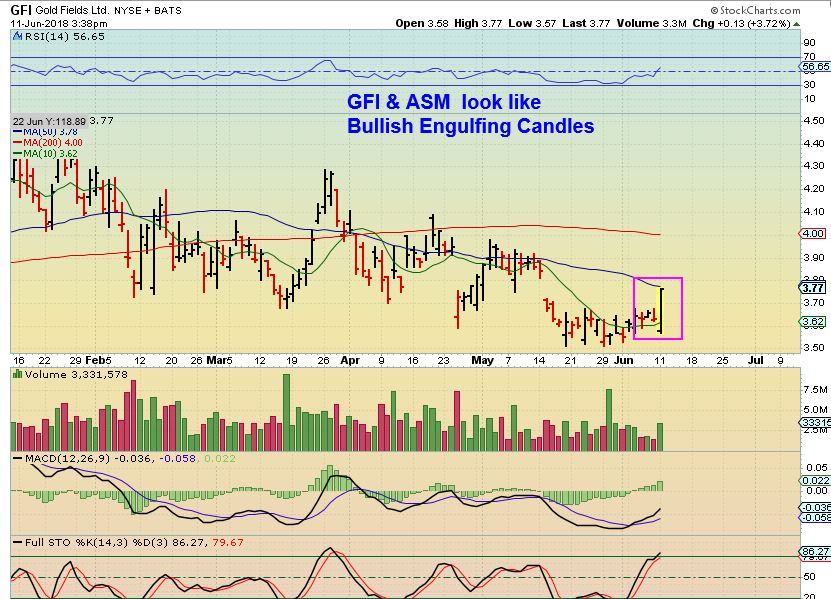Click the MA(10) 3.62 legend entry

click(x=46, y=154)
